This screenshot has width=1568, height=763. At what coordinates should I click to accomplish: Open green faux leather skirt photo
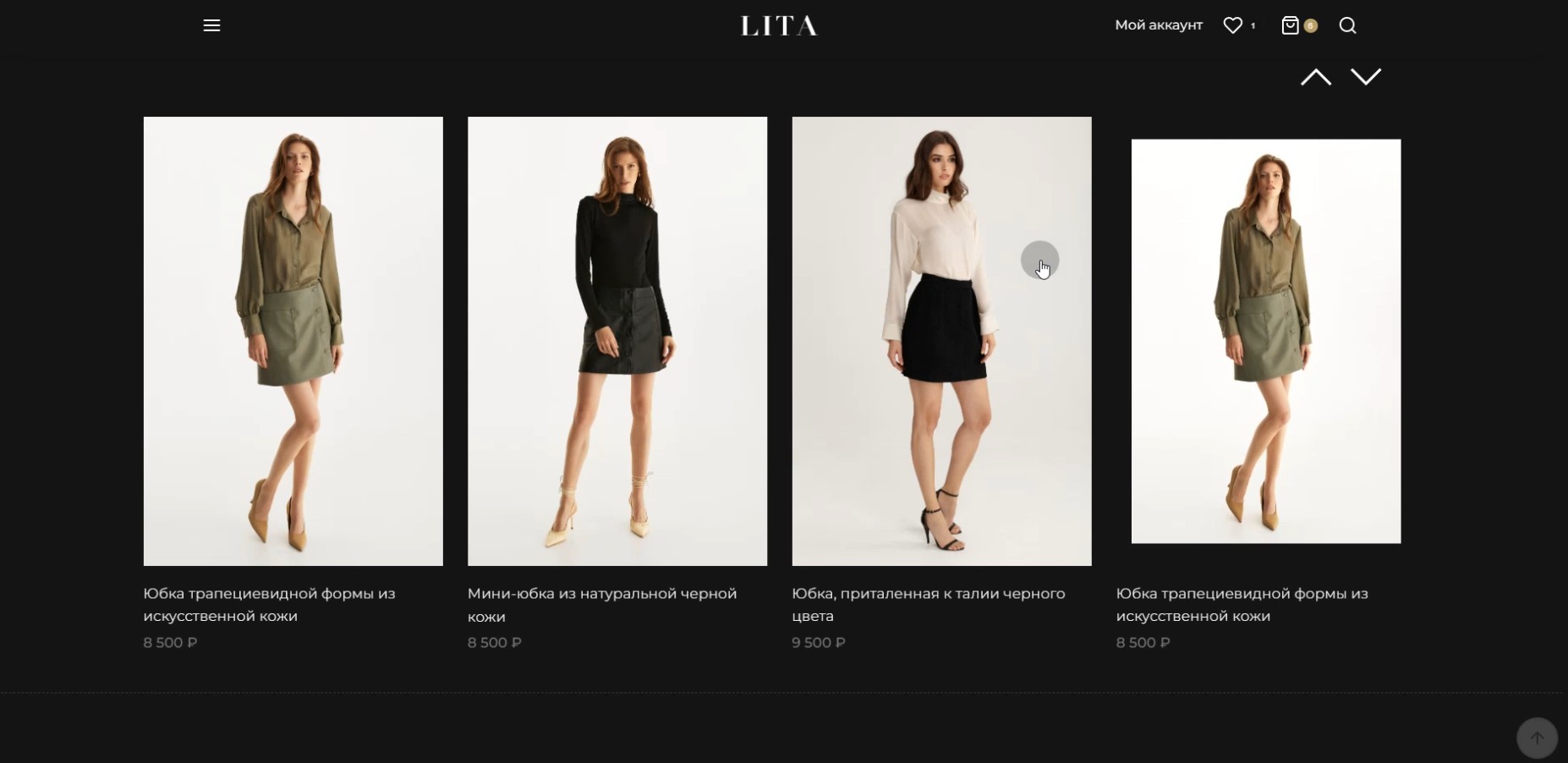pos(293,341)
